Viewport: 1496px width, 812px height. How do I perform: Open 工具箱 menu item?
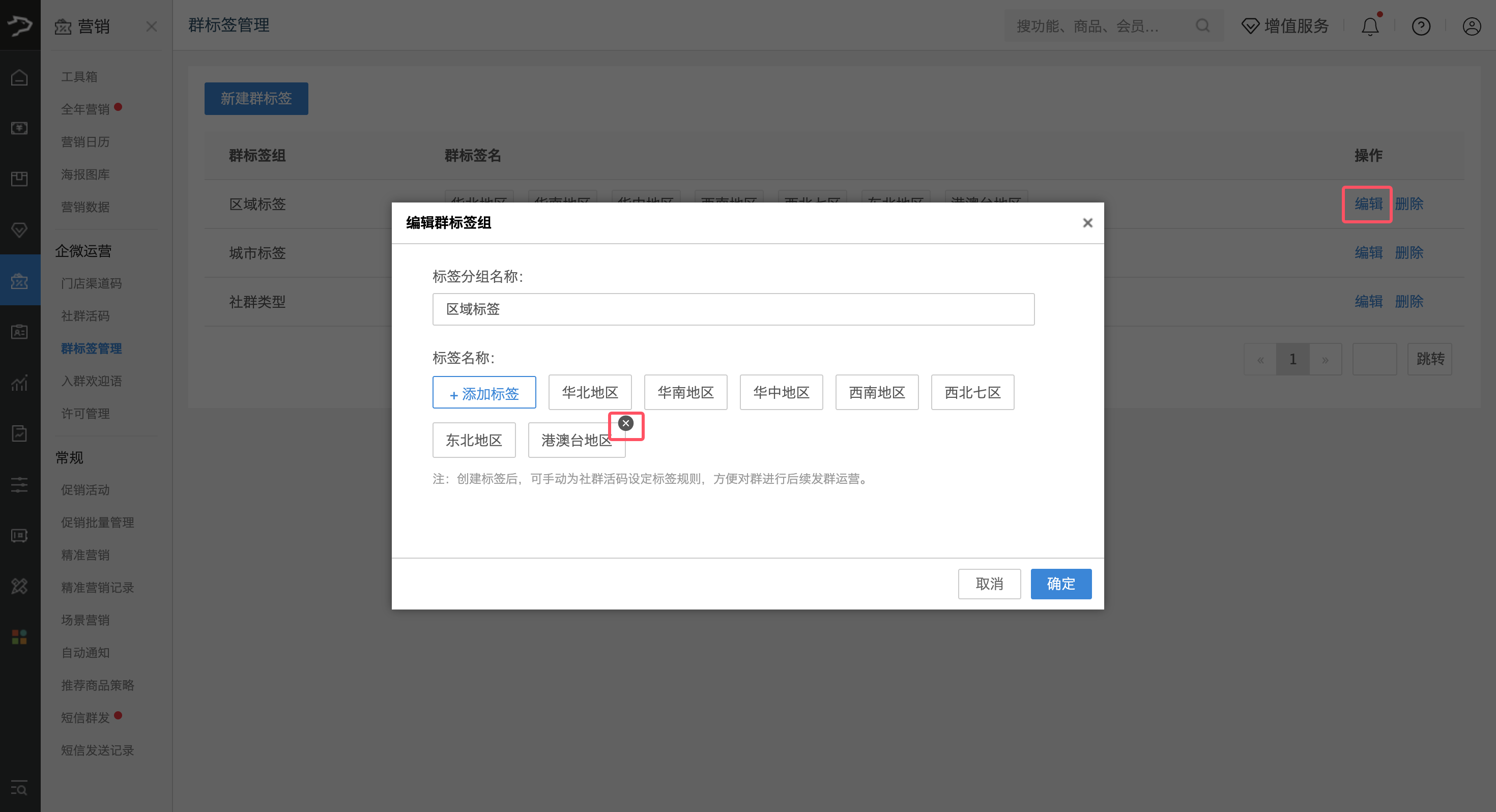pyautogui.click(x=79, y=77)
